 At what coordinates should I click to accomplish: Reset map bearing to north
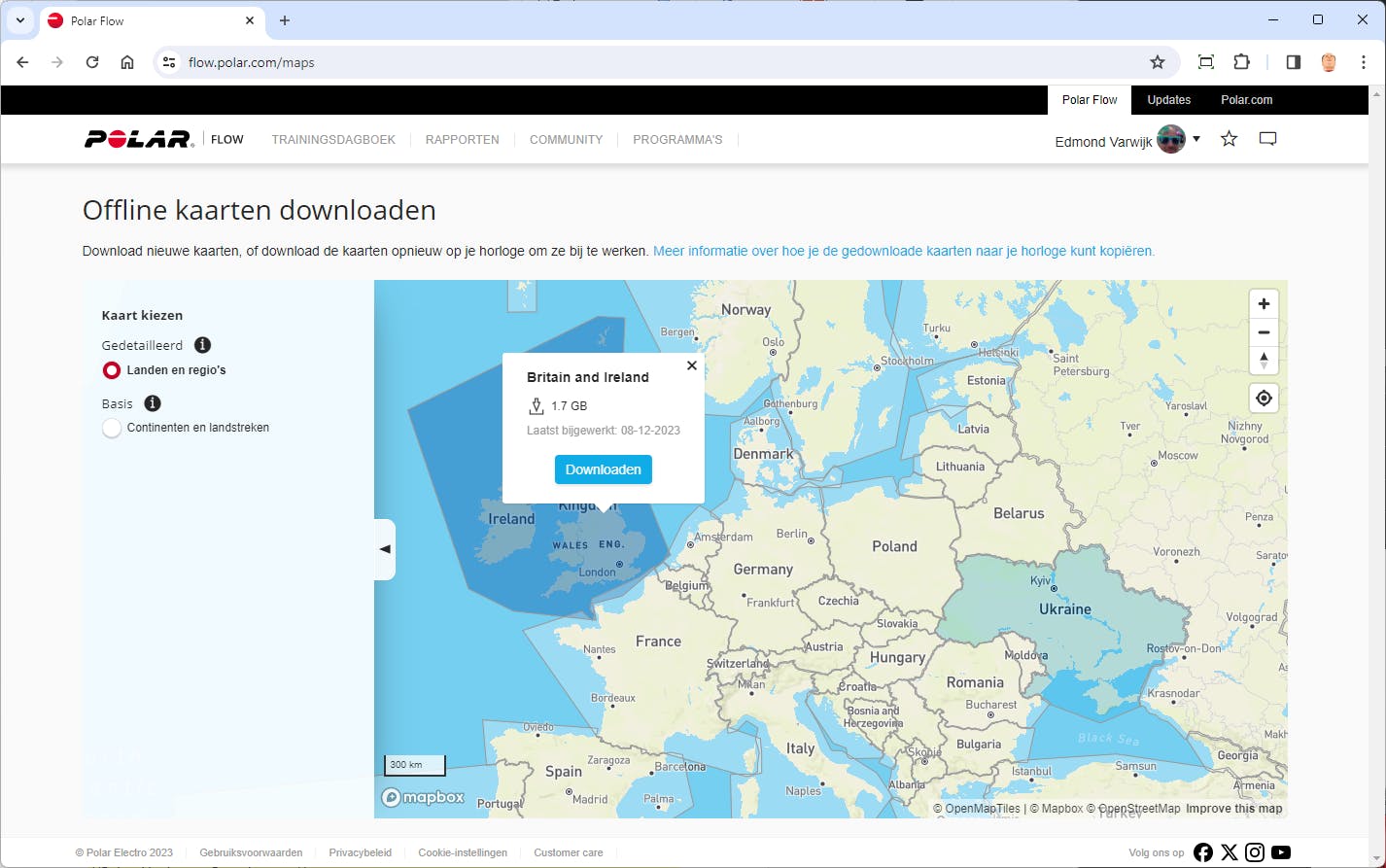1264,361
